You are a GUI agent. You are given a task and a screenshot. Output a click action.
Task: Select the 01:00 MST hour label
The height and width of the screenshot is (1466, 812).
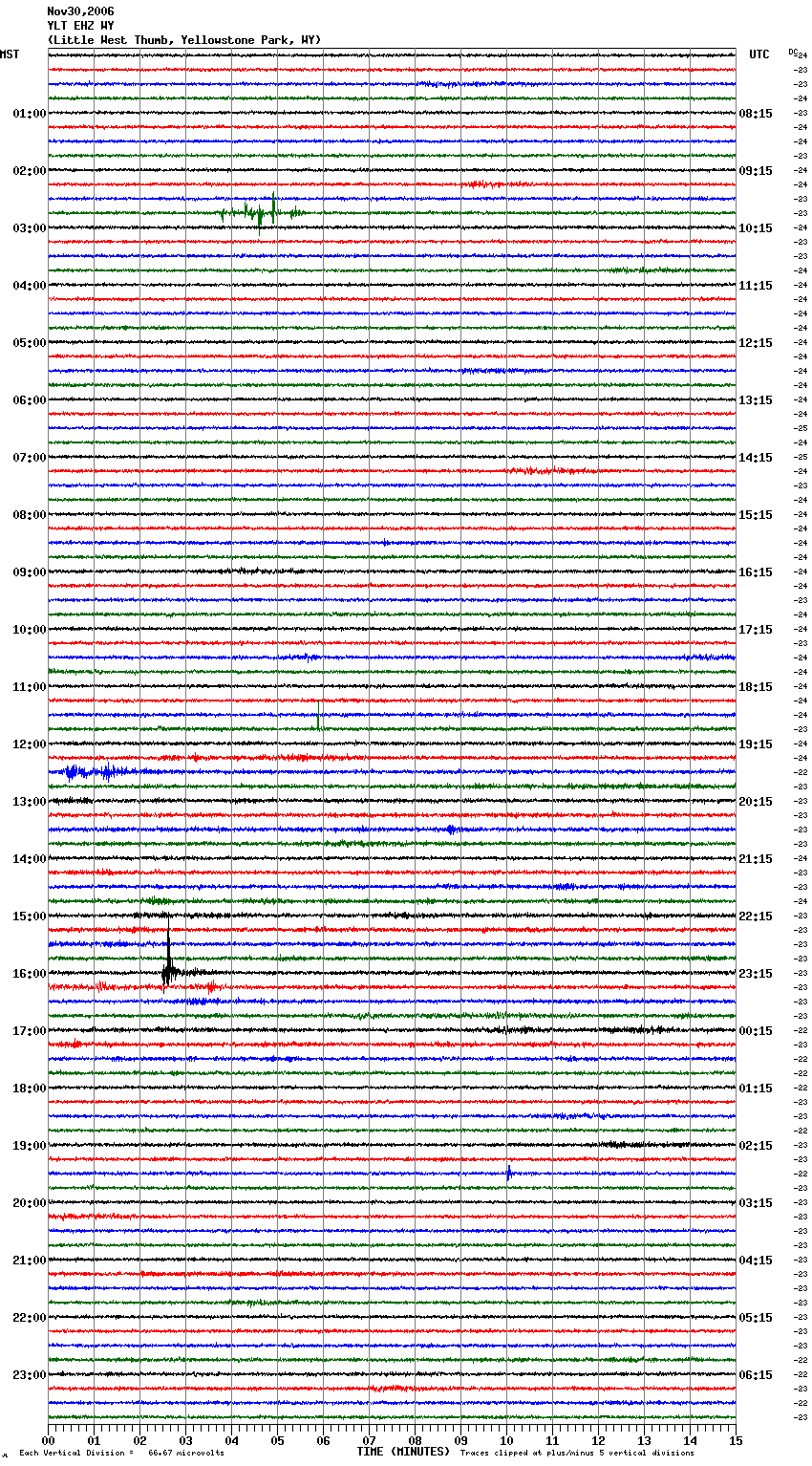(x=29, y=114)
